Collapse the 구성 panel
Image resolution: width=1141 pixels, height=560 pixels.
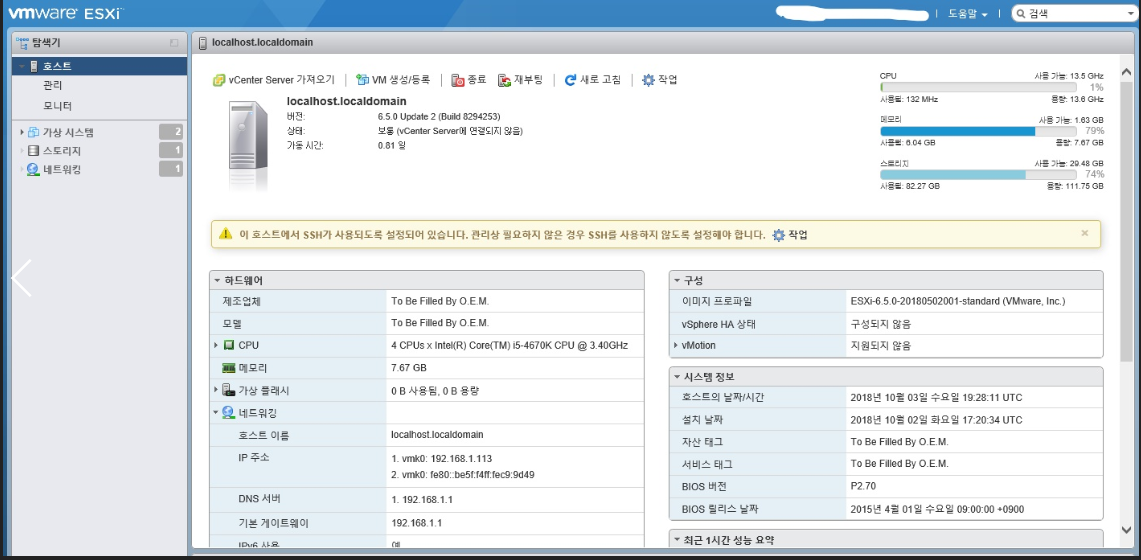pos(677,281)
